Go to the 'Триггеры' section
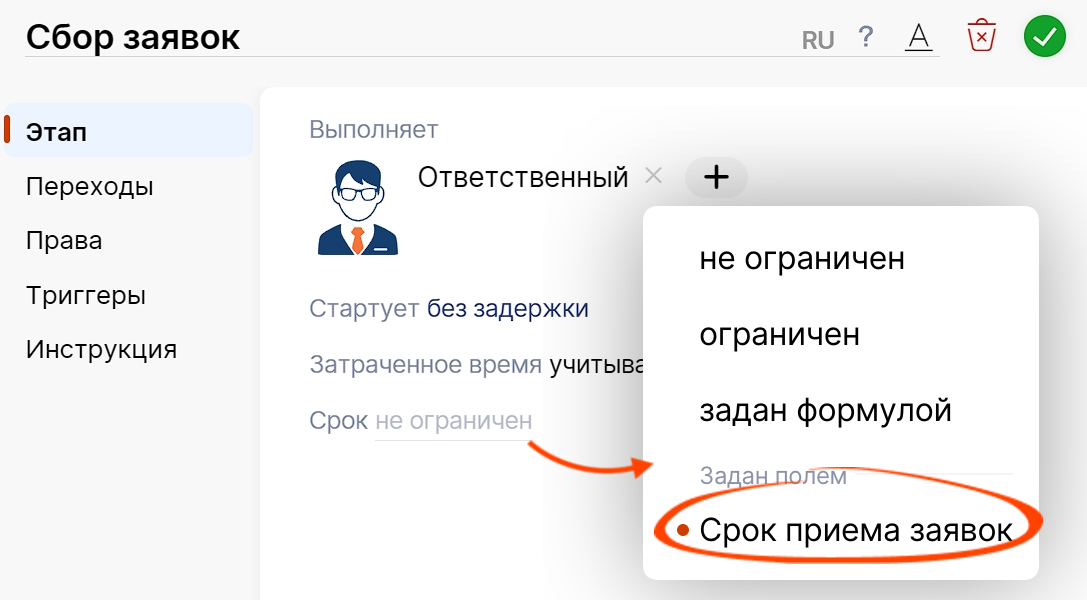This screenshot has width=1087, height=600. (86, 296)
